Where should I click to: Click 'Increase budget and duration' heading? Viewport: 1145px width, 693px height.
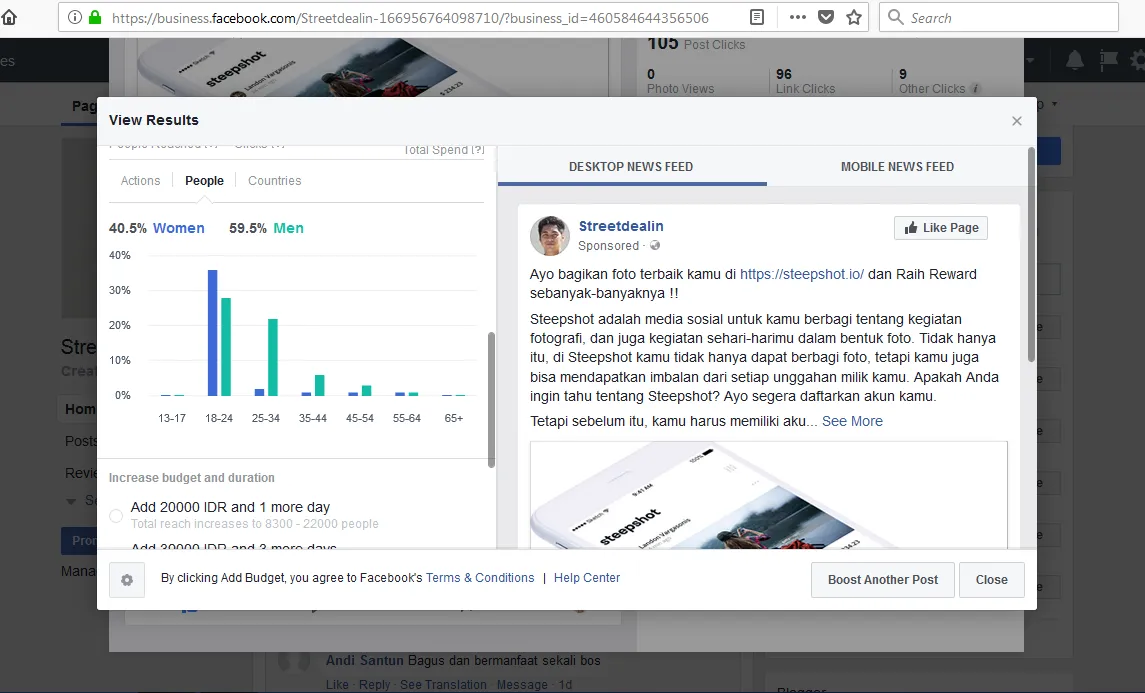click(x=191, y=478)
